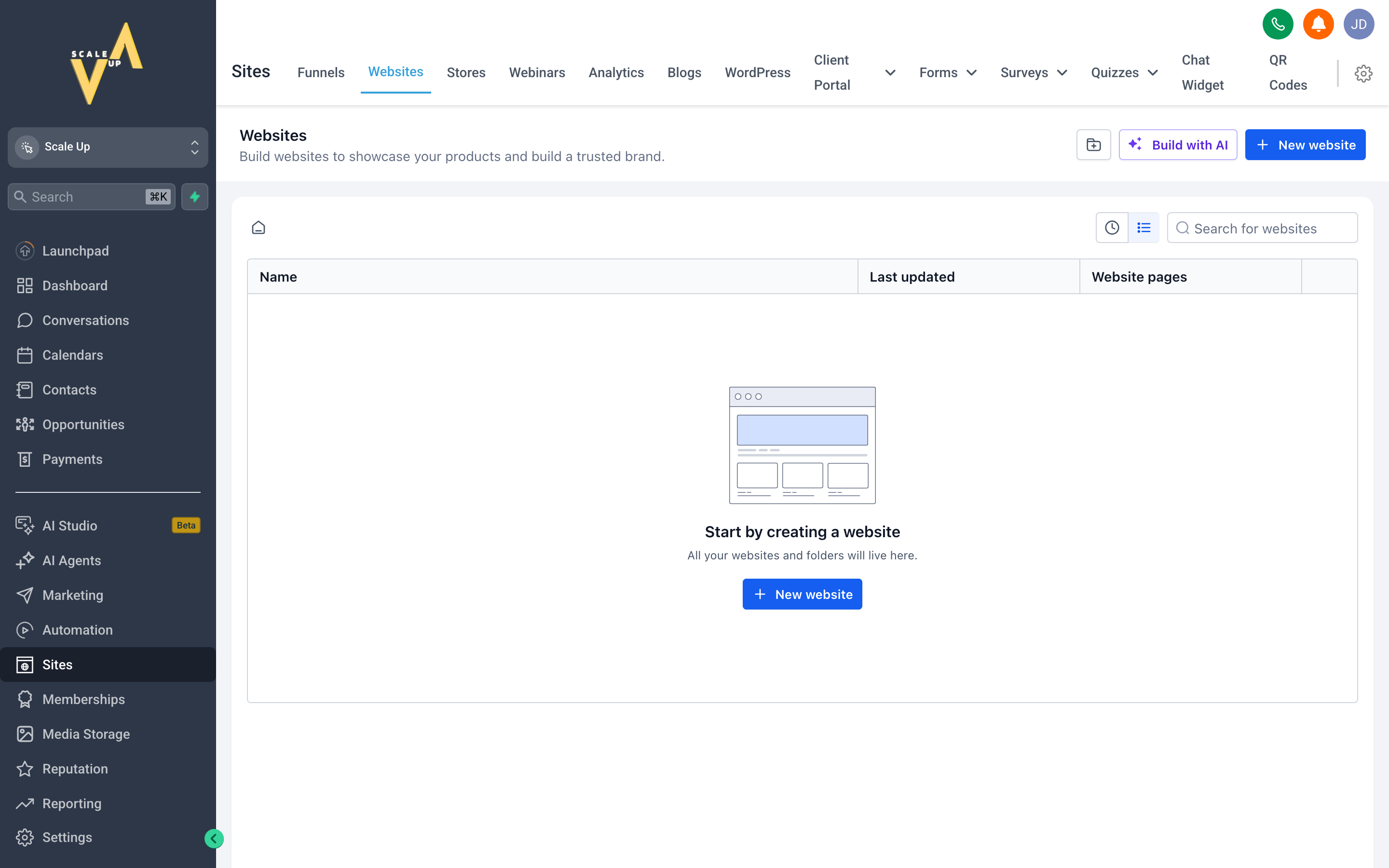Go to home breadcrumb folder icon

click(259, 228)
